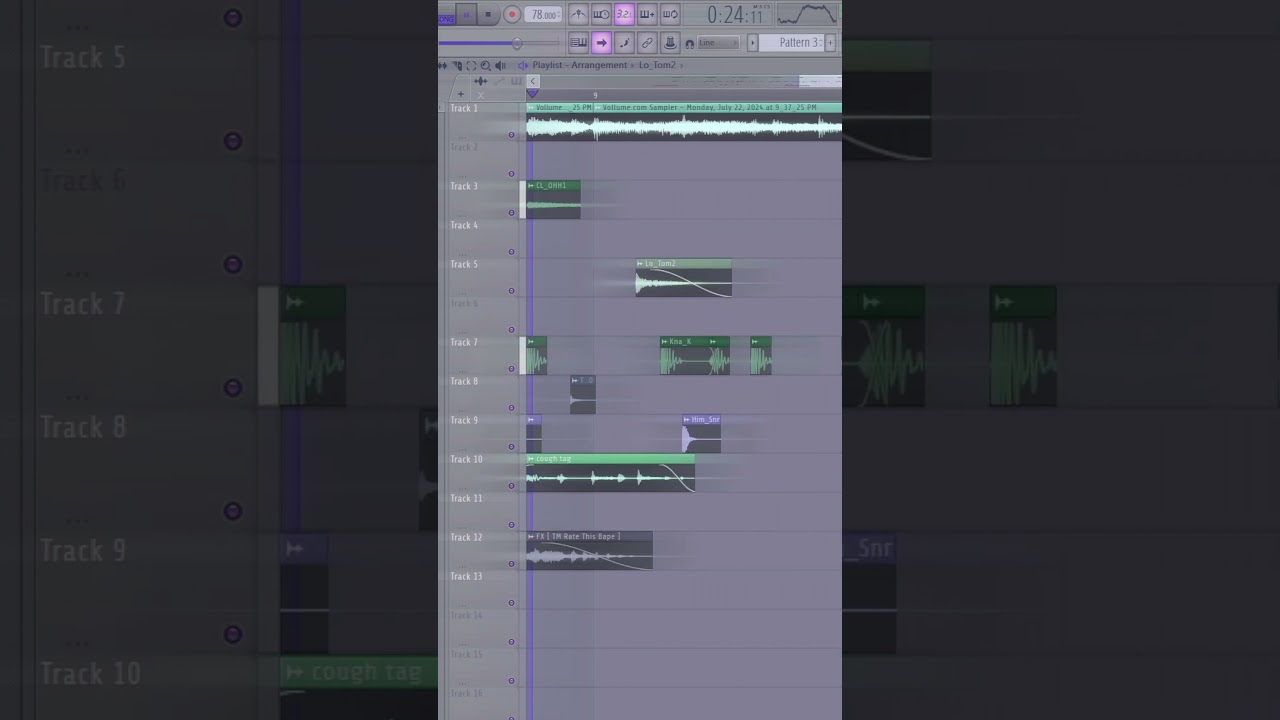The image size is (1280, 720).
Task: Click the master pitch slider handle
Action: [x=517, y=43]
